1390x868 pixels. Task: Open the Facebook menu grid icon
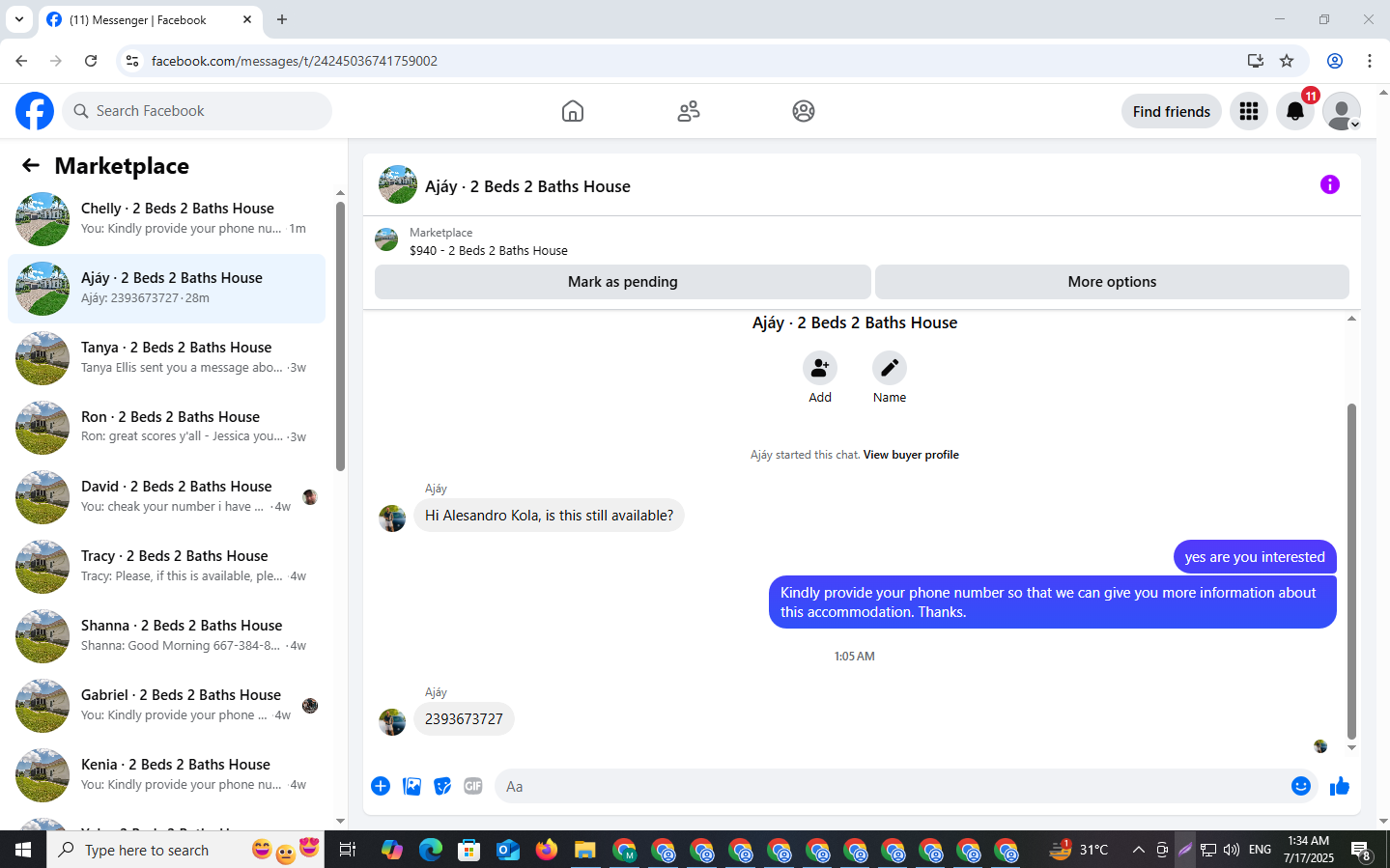(x=1249, y=111)
